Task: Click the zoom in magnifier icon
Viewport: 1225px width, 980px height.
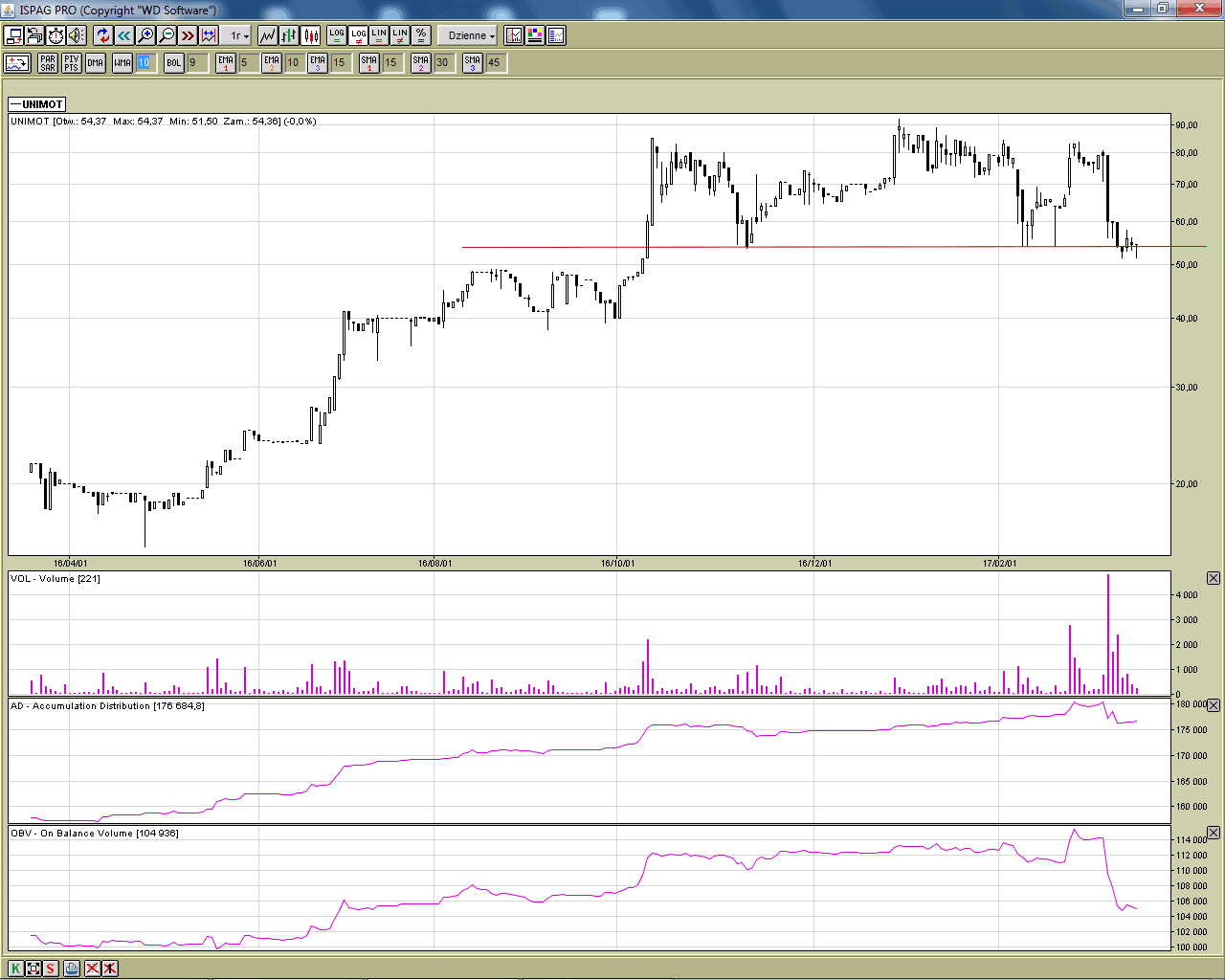Action: [145, 35]
